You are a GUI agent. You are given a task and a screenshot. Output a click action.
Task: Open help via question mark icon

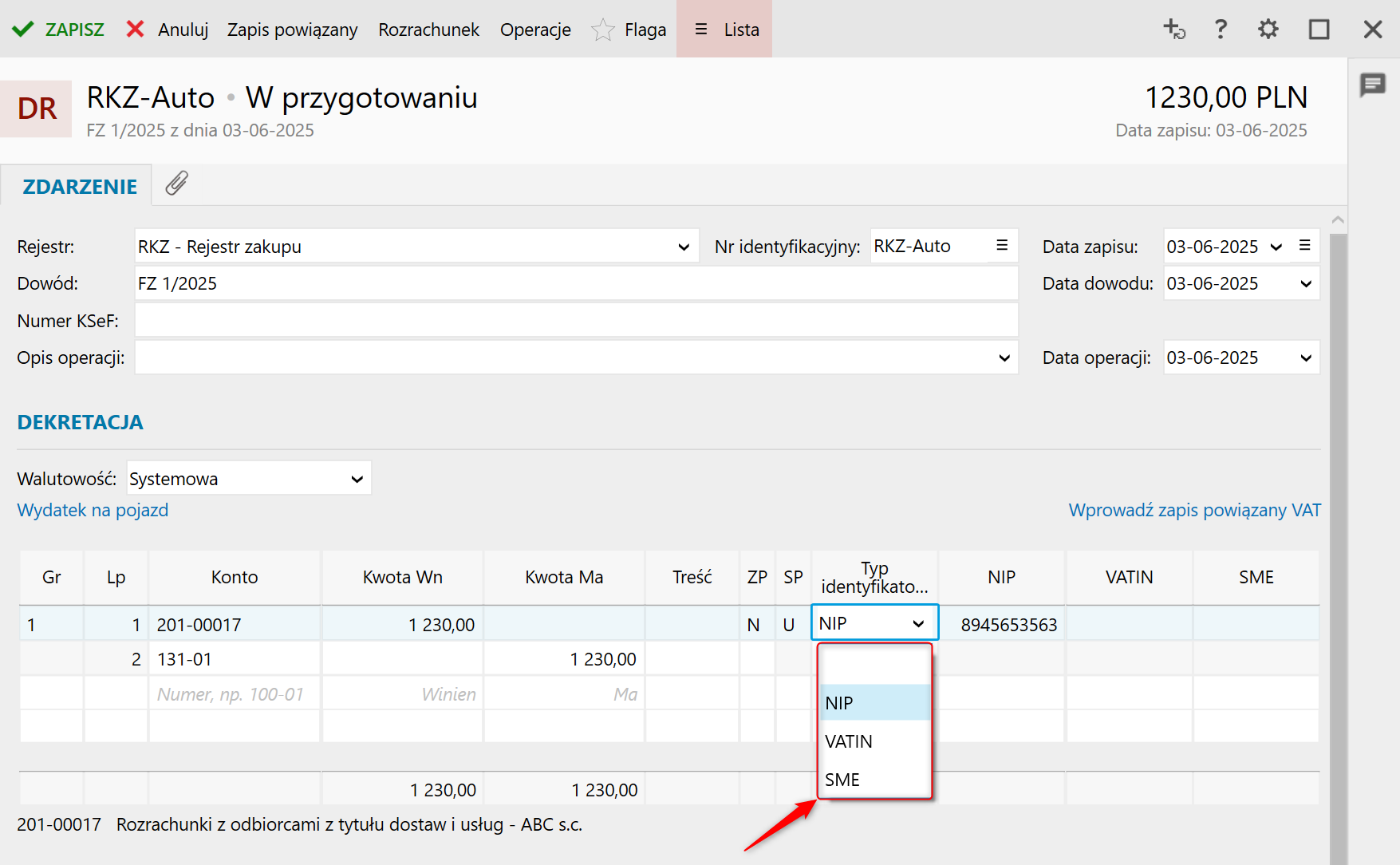point(1220,30)
